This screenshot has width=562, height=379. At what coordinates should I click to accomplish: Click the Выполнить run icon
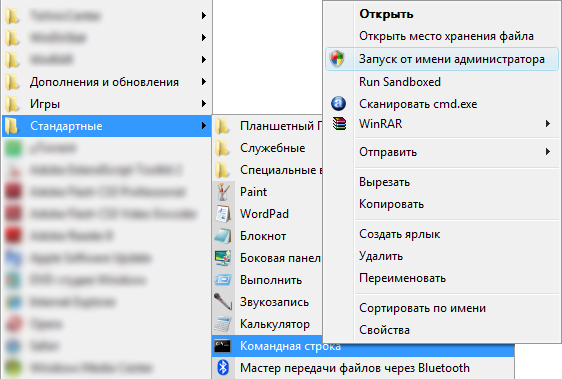pos(223,280)
